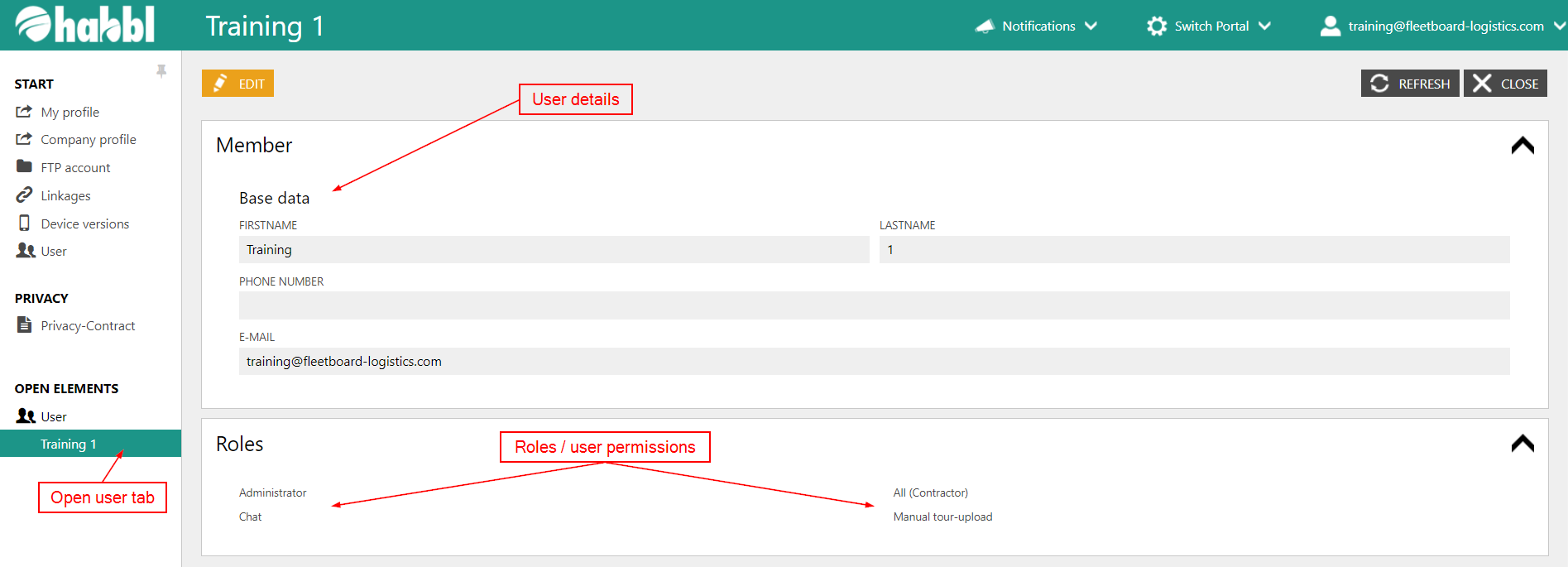Viewport: 1568px width, 567px height.
Task: Click the CLOSE button
Action: pyautogui.click(x=1505, y=84)
